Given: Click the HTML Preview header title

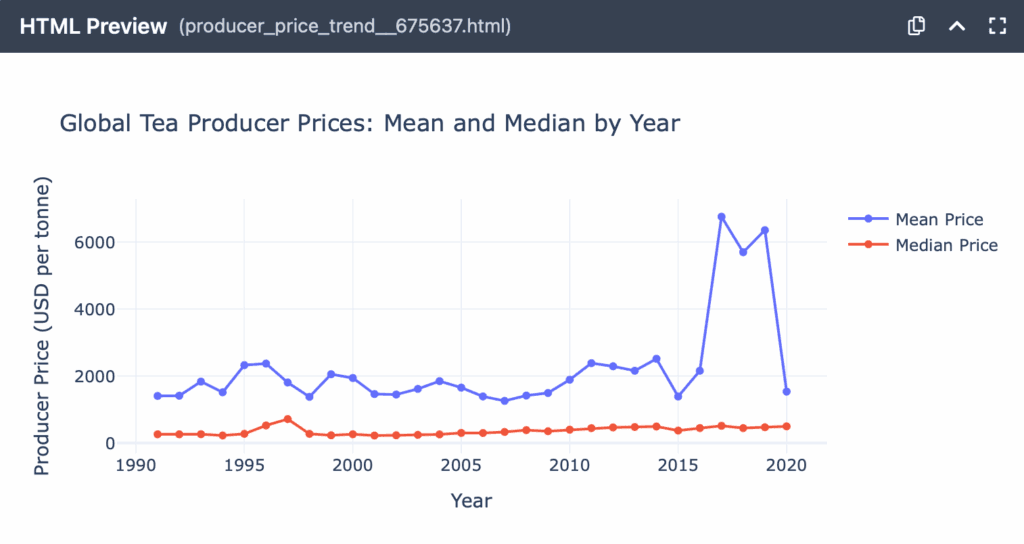Looking at the screenshot, I should (93, 27).
